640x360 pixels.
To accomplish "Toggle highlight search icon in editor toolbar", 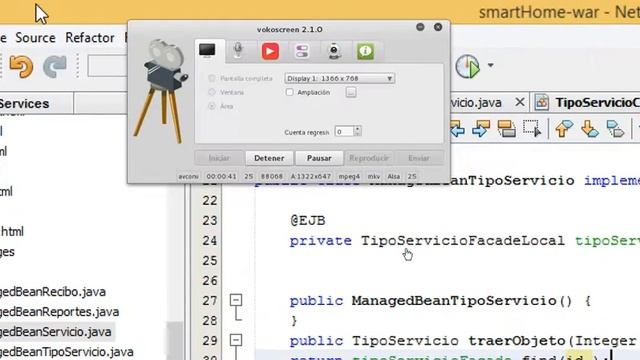I will [507, 129].
